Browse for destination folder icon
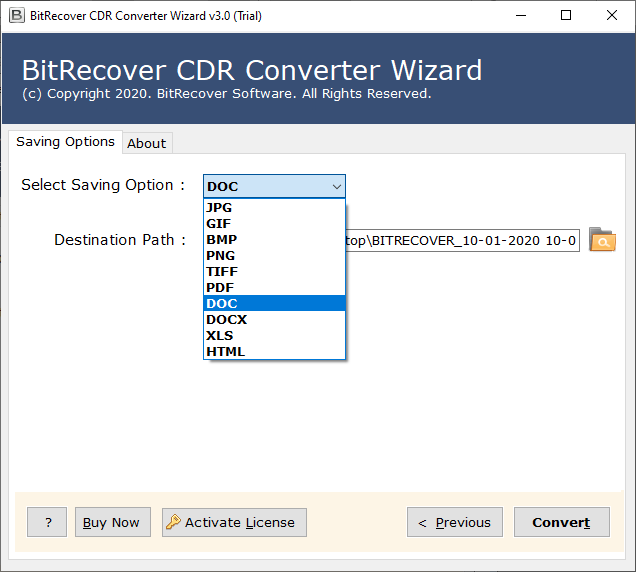The width and height of the screenshot is (636, 572). (x=602, y=240)
